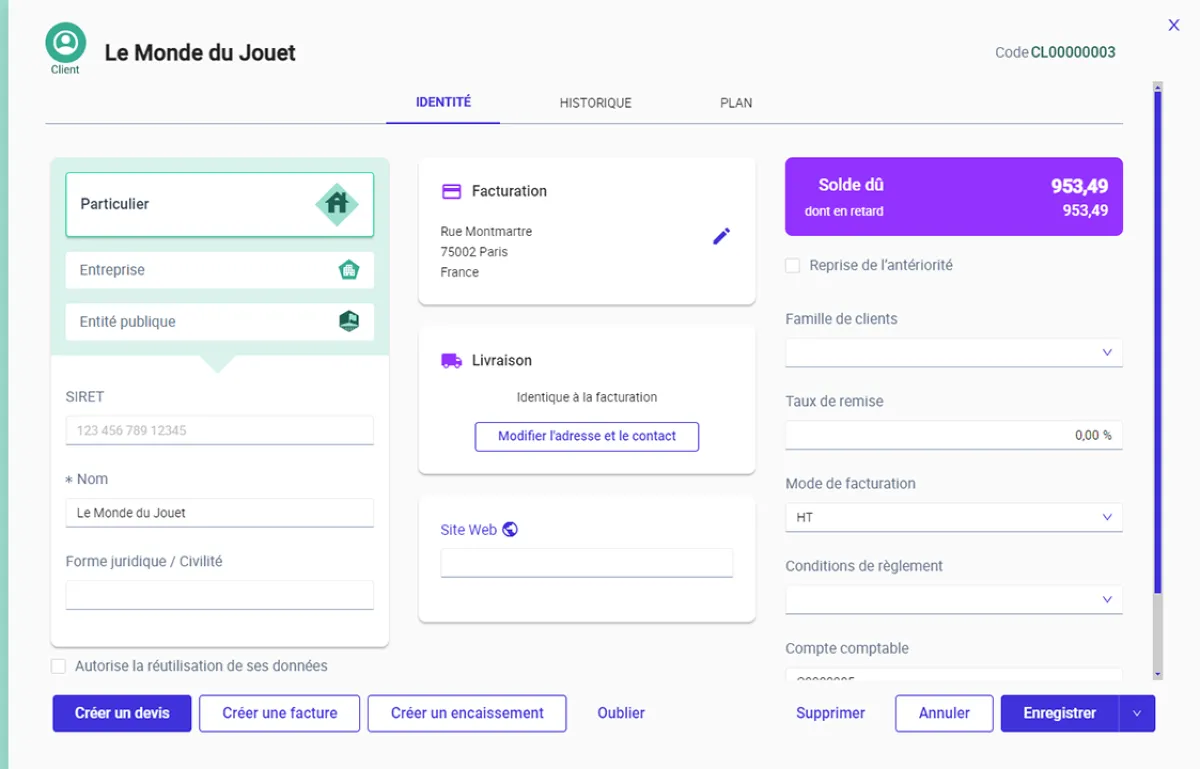Click the Client avatar icon

[x=65, y=43]
